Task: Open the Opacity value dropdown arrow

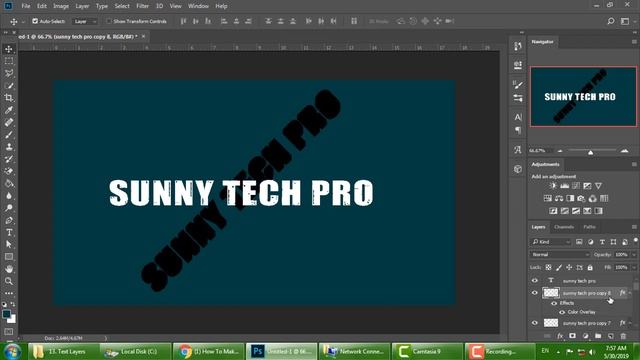Action: coord(634,255)
